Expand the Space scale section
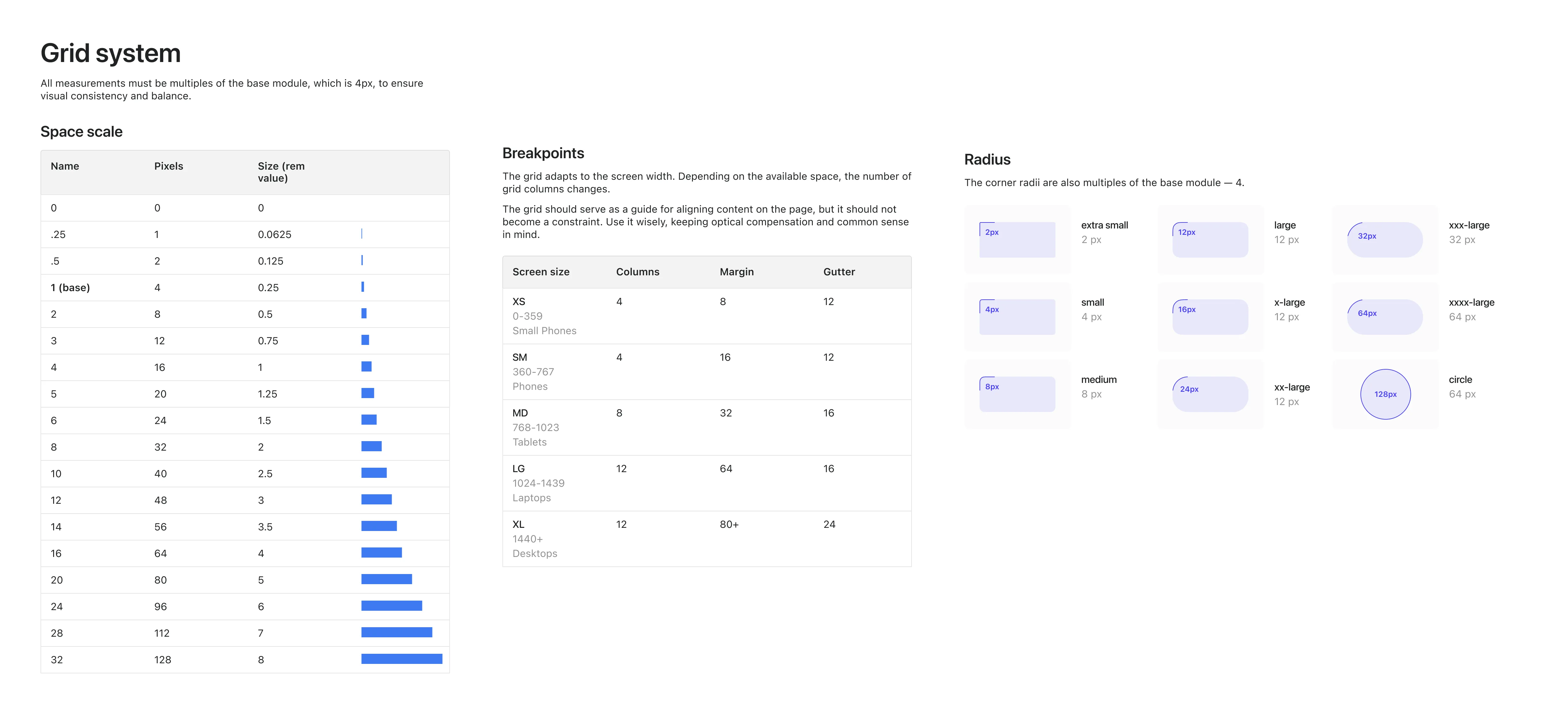 82,132
